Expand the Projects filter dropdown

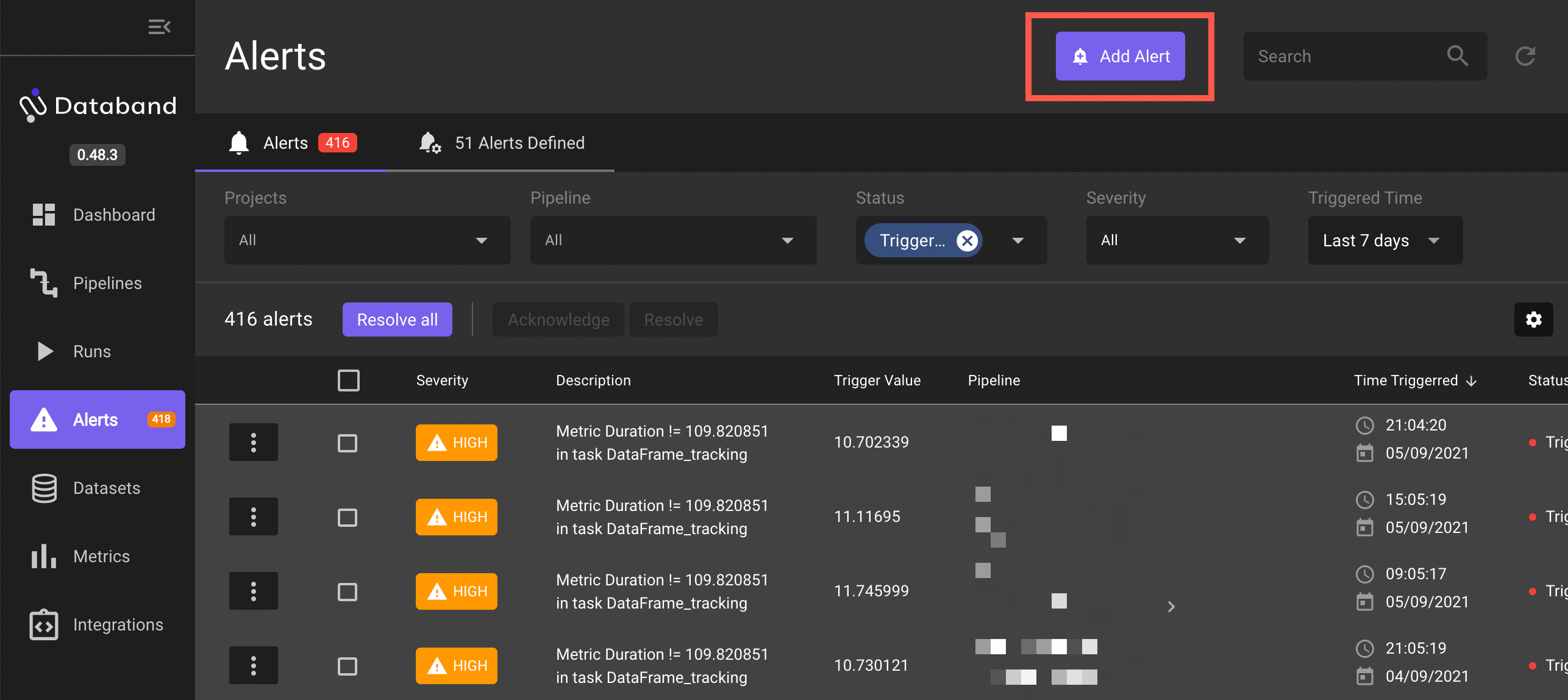[367, 240]
